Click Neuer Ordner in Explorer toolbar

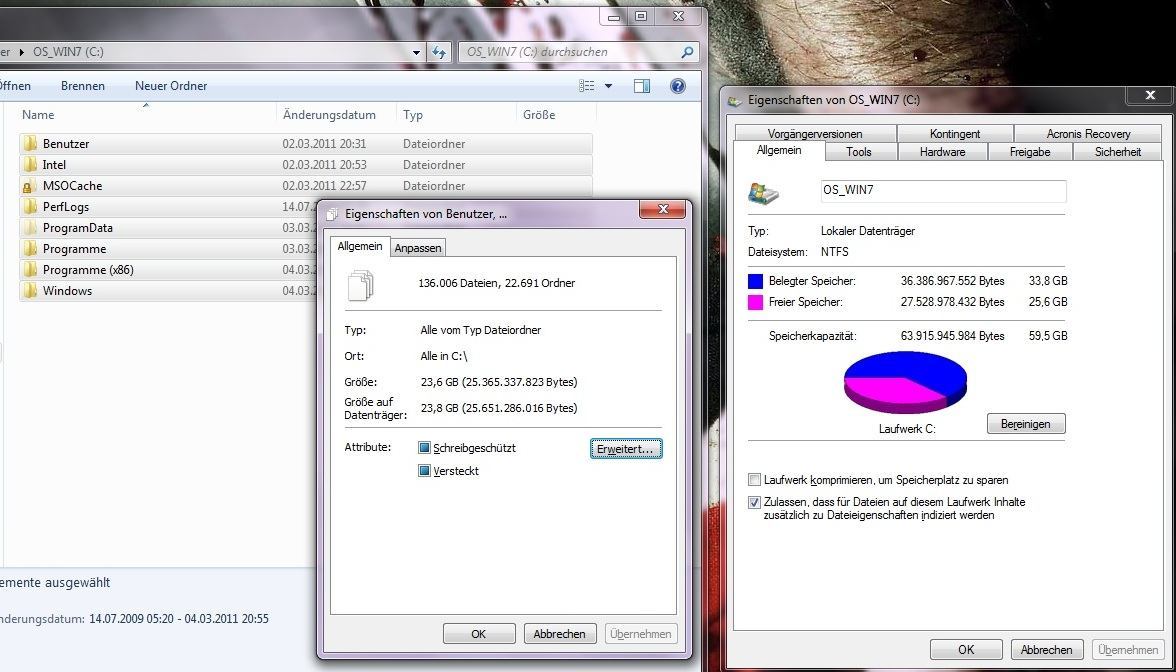point(171,86)
